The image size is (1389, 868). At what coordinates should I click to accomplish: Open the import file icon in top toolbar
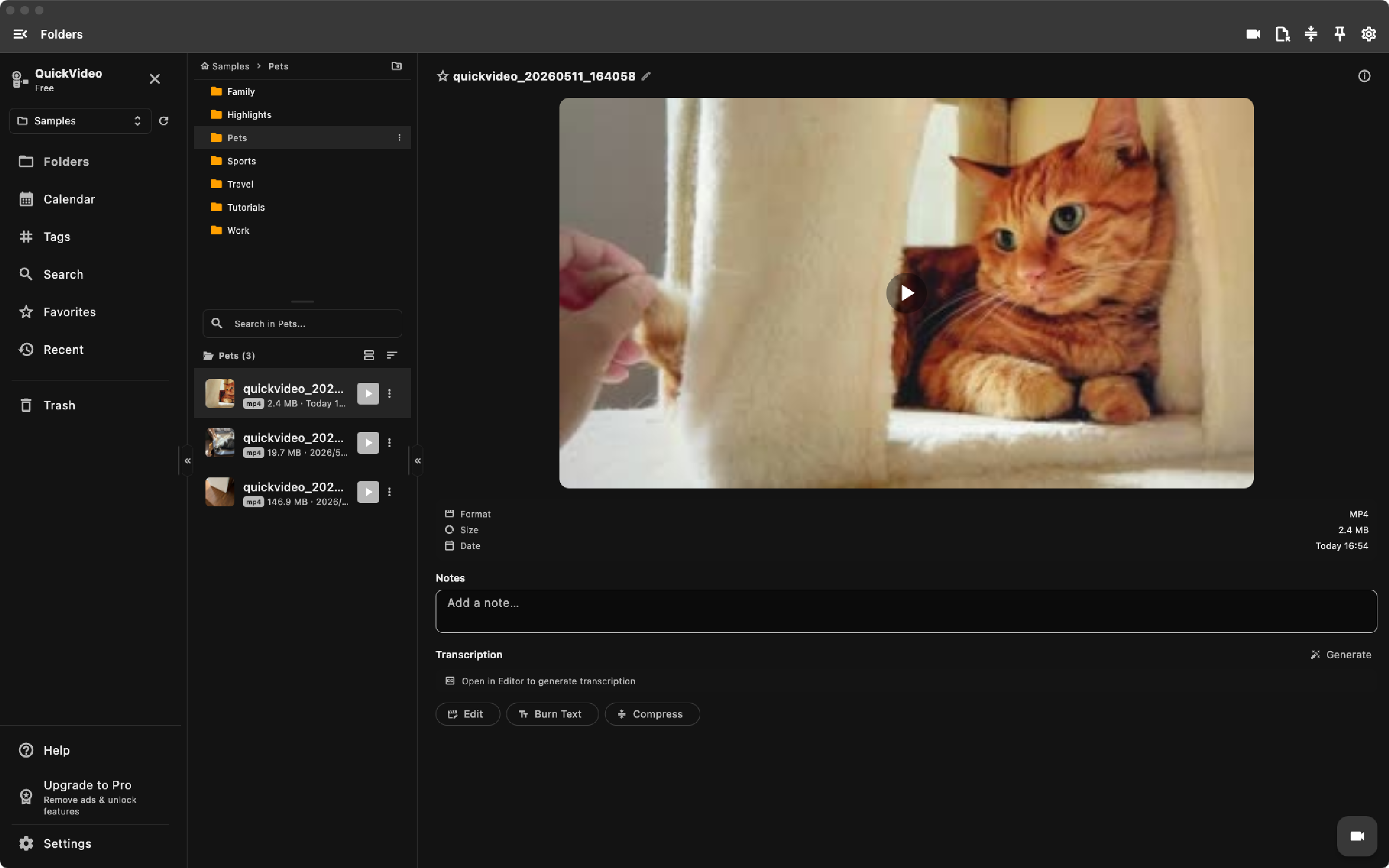click(x=1282, y=34)
